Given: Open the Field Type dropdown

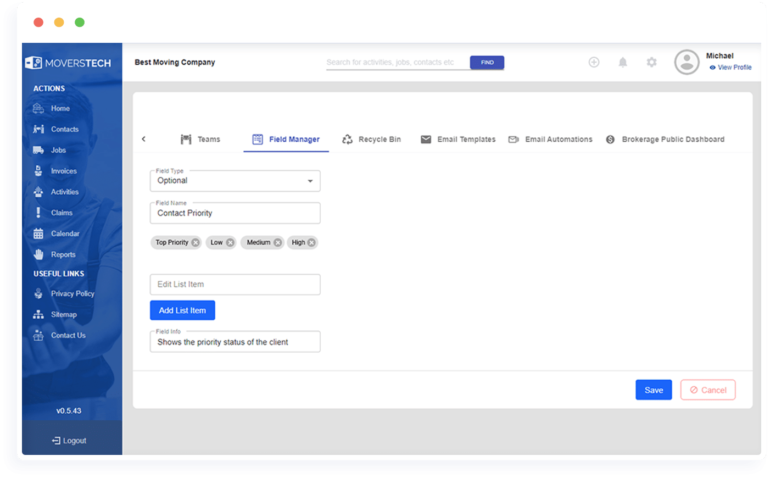Looking at the screenshot, I should pos(235,181).
